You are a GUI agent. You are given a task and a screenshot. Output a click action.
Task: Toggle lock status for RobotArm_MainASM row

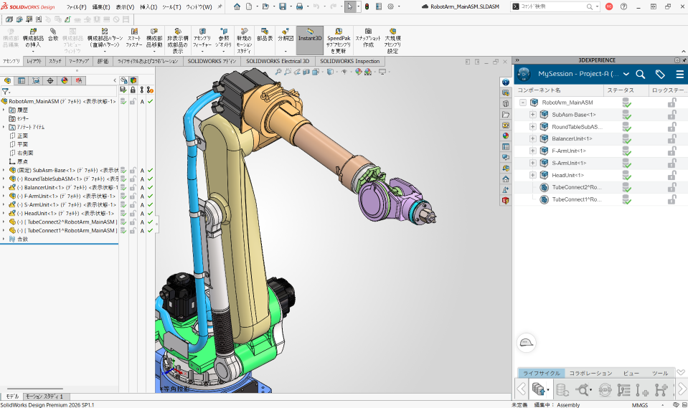(x=672, y=103)
